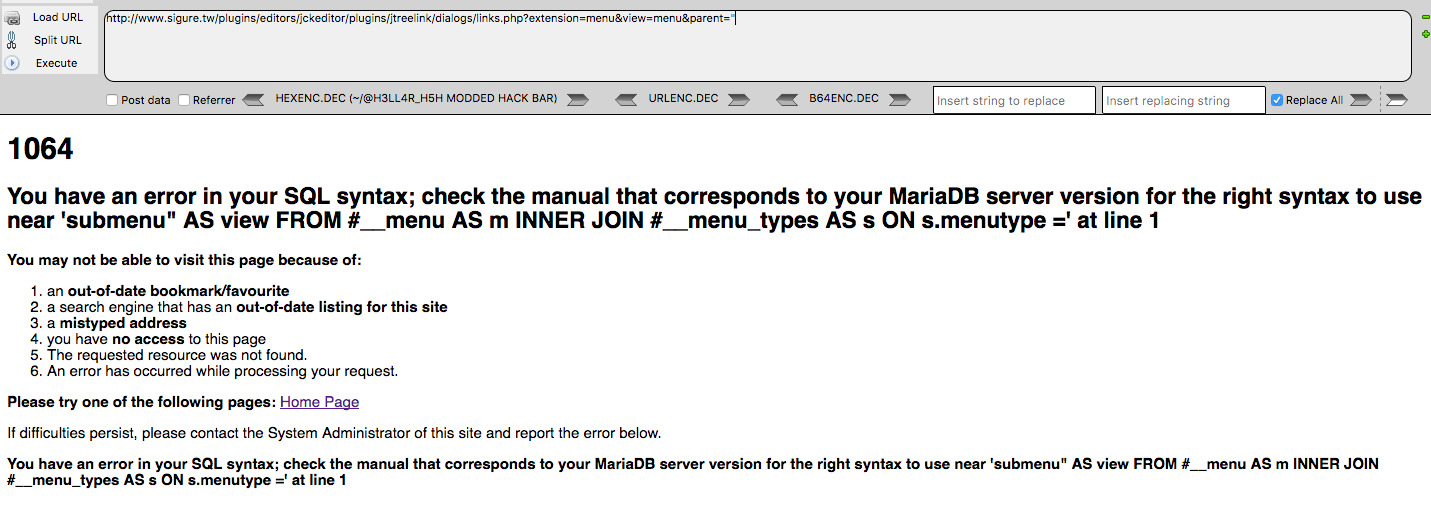Click the B64ENC.DEC menu label
Screen dimensions: 1431x506
coord(844,99)
